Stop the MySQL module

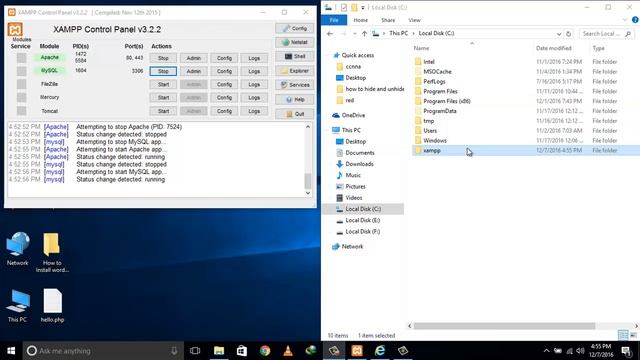[163, 71]
